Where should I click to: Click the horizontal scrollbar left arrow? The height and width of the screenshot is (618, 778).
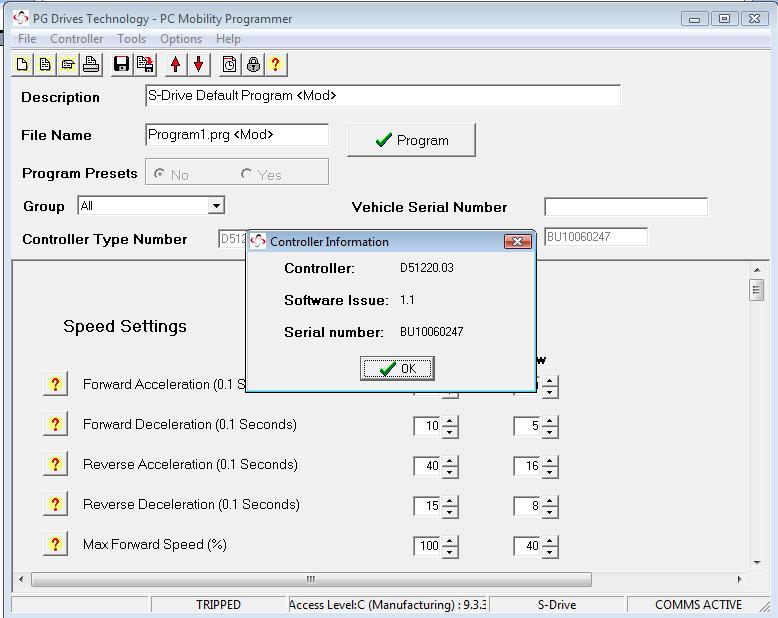coord(21,579)
